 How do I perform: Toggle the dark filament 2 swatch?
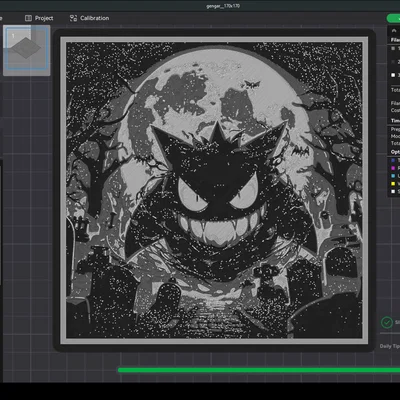(393, 62)
